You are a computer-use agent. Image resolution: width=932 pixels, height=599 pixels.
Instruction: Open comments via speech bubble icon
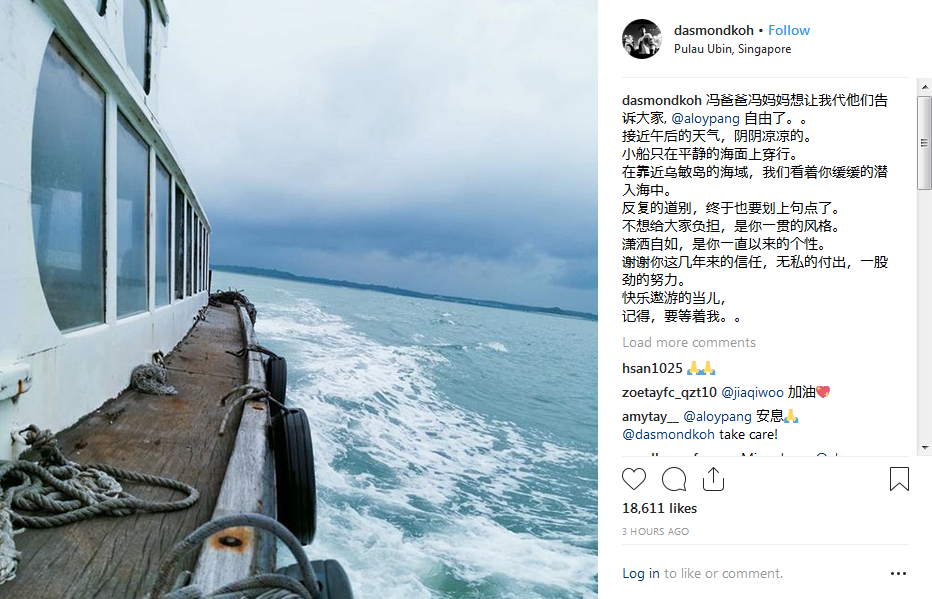click(674, 479)
